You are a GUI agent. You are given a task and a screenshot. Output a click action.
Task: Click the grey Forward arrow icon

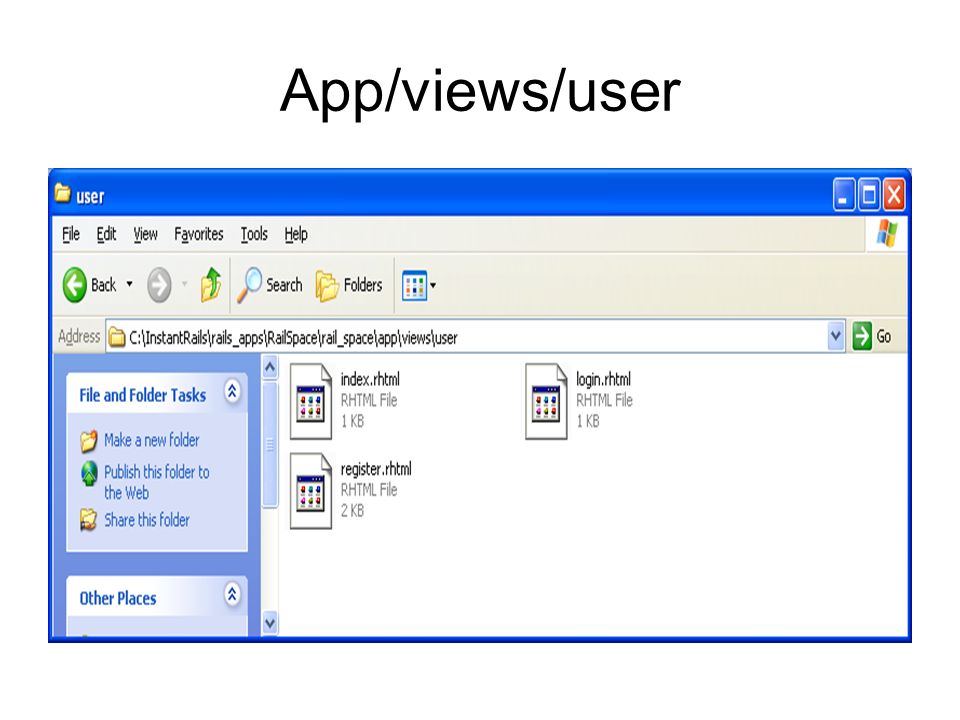[159, 285]
